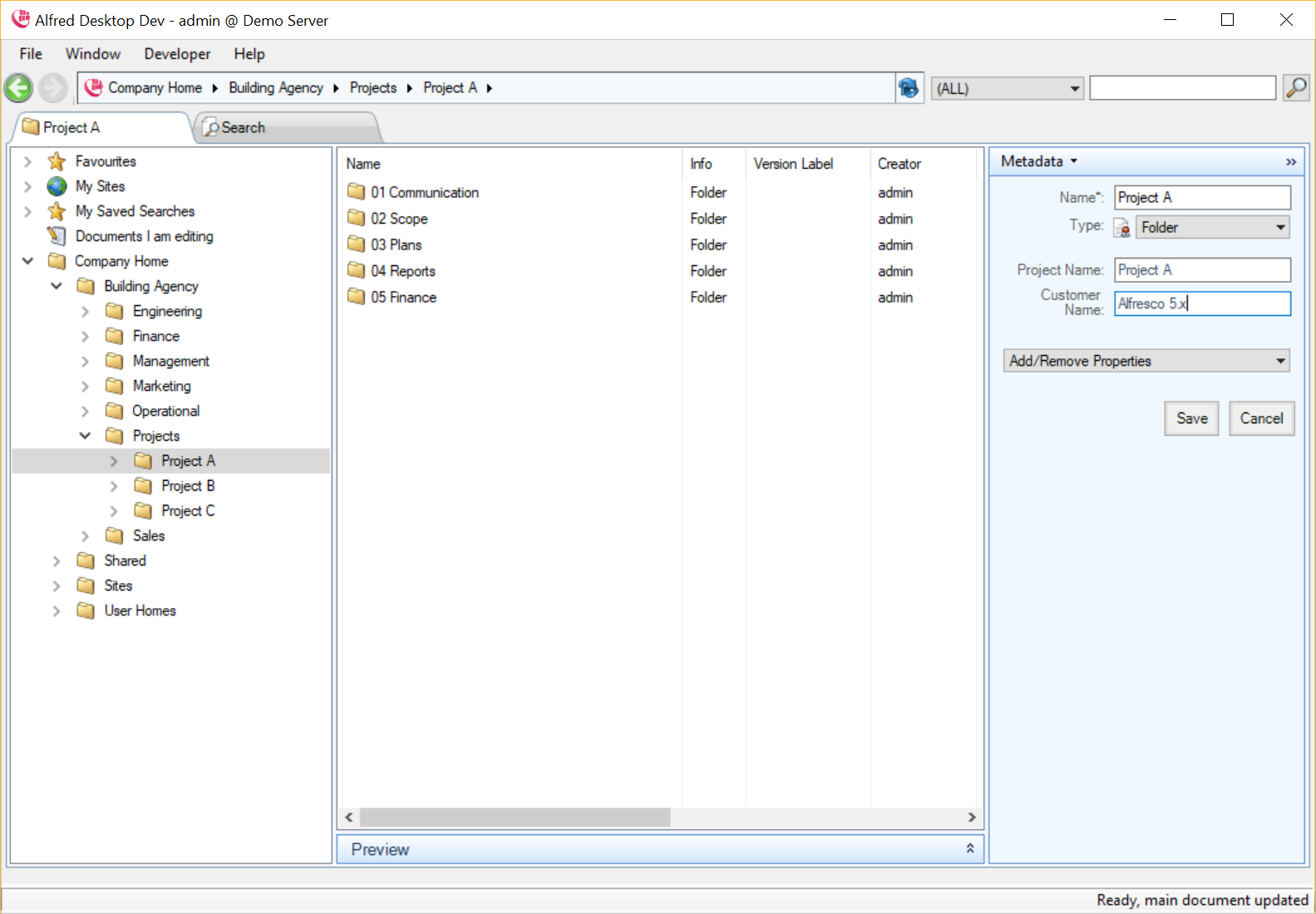Expand the Engineering folder node
Screen dimensions: 1316x914
tap(85, 311)
